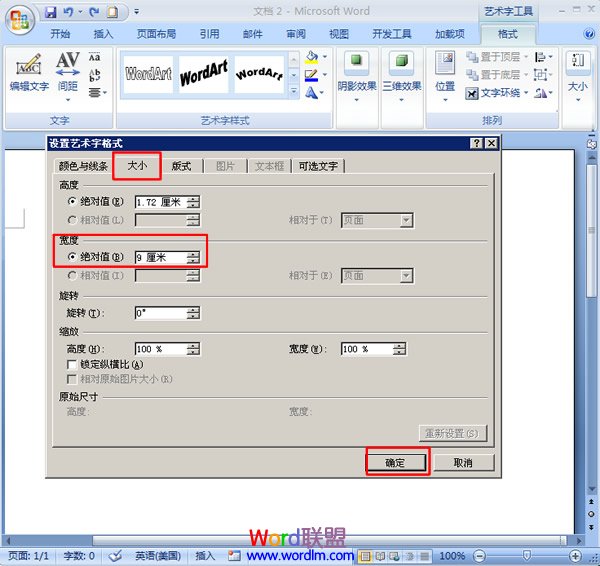Select height absolute value radio button

click(x=72, y=201)
